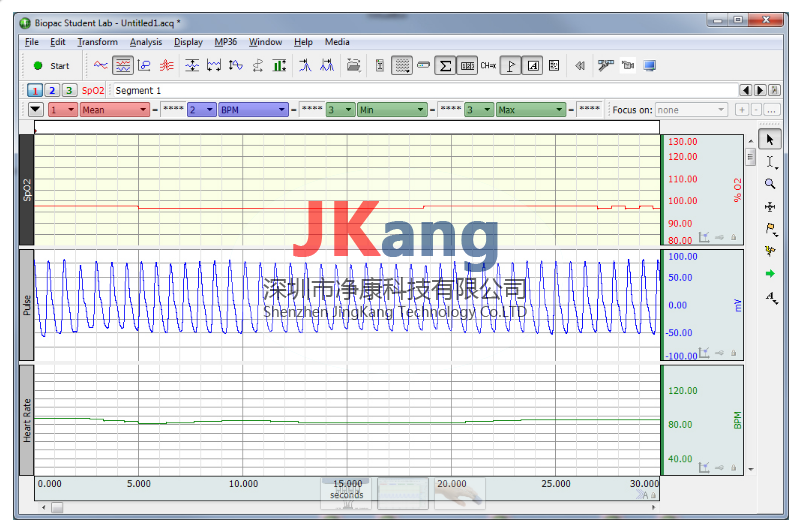Click the autoscale horizontal icon

coord(214,65)
